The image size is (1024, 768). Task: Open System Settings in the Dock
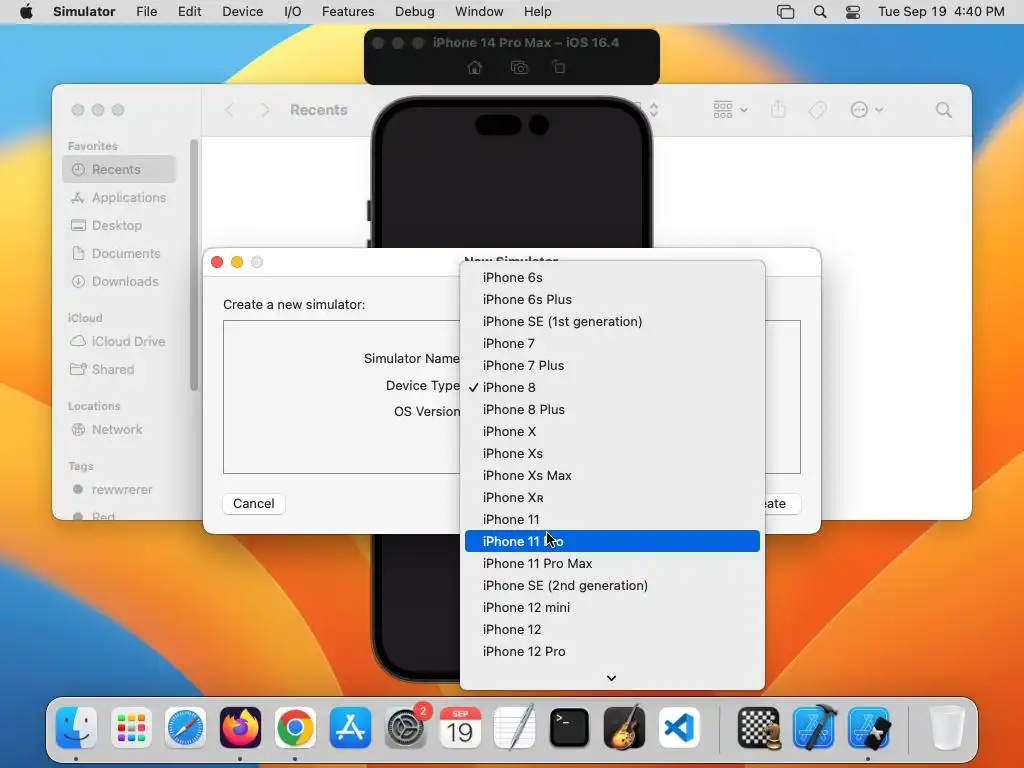coord(405,727)
